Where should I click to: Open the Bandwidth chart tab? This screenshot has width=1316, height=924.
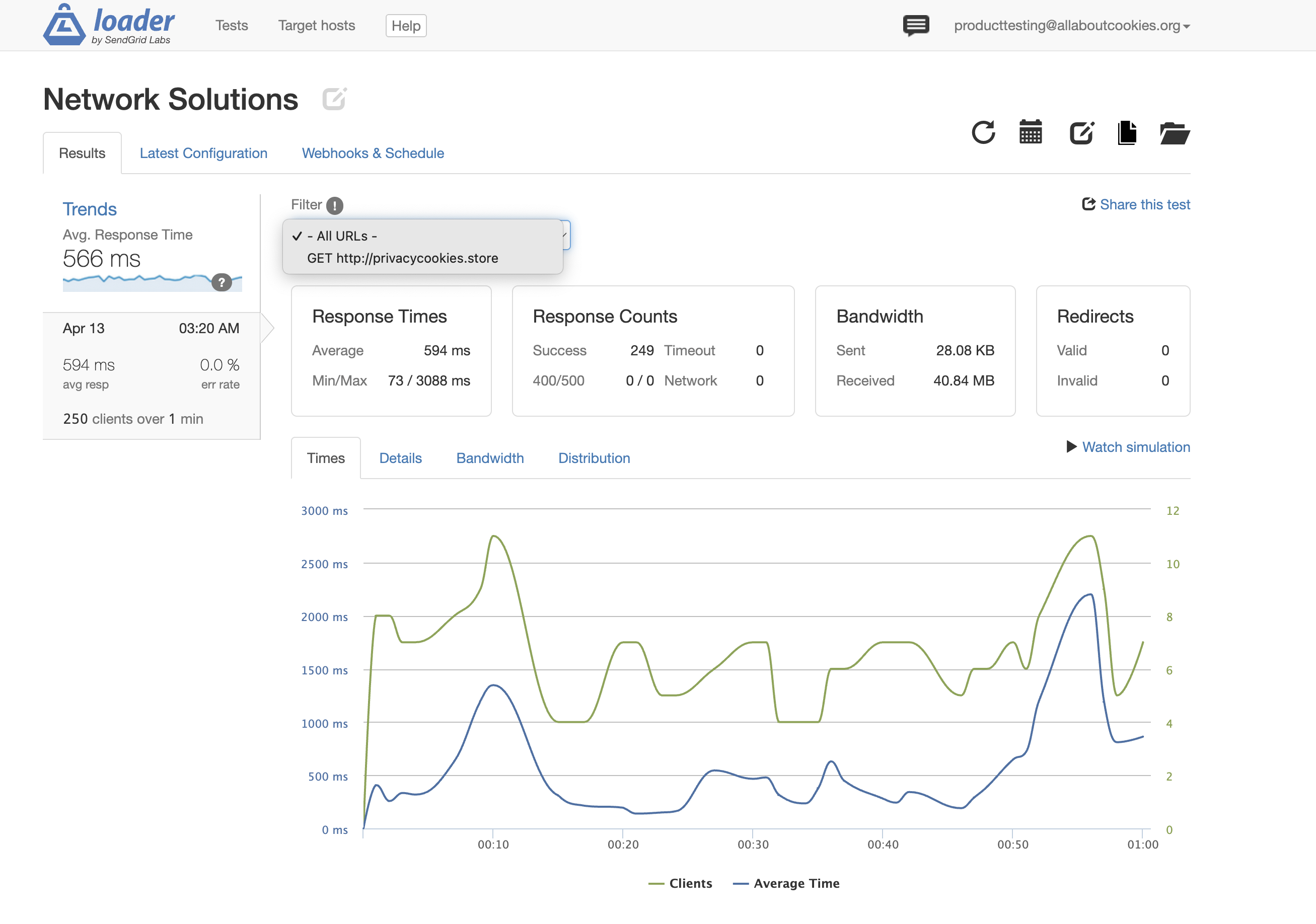490,457
